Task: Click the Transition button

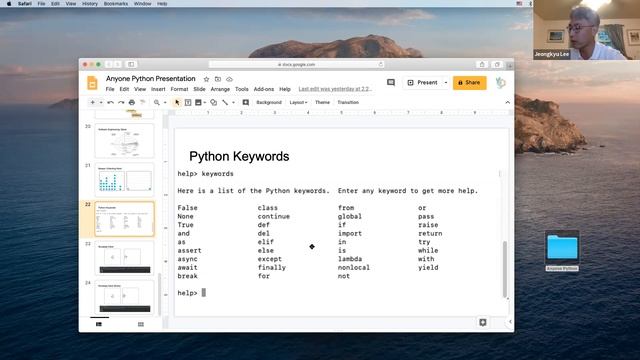Action: [348, 102]
